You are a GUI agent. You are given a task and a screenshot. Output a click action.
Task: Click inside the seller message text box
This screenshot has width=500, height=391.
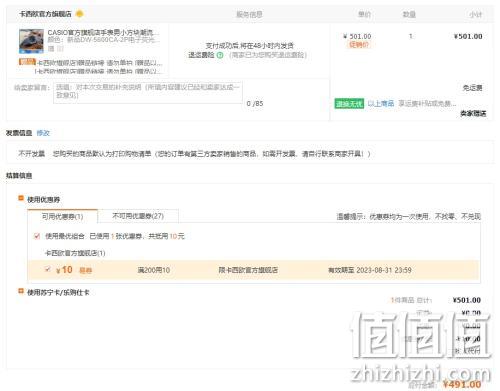[148, 92]
